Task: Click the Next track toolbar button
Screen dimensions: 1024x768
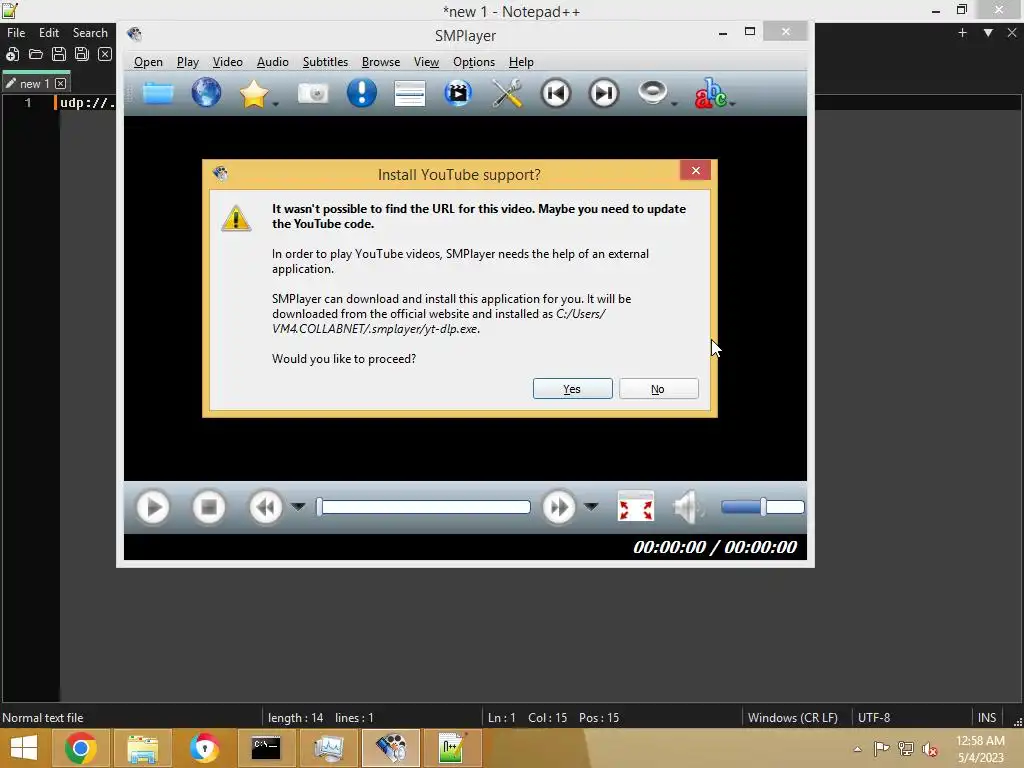Action: click(x=604, y=93)
